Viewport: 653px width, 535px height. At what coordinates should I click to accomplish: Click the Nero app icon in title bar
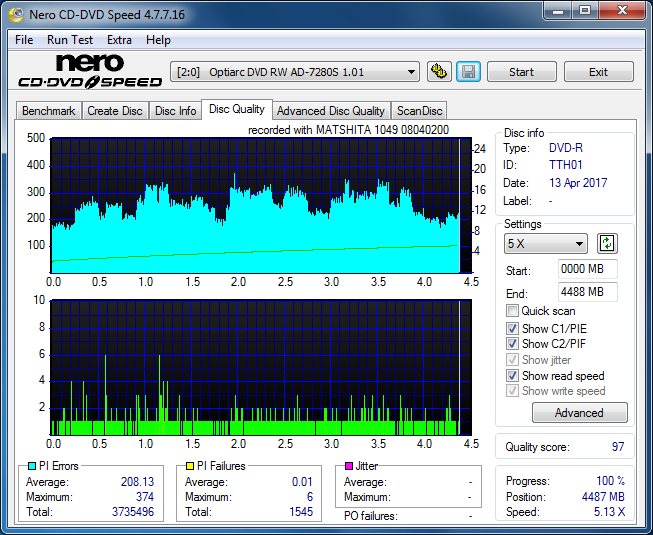[x=12, y=14]
